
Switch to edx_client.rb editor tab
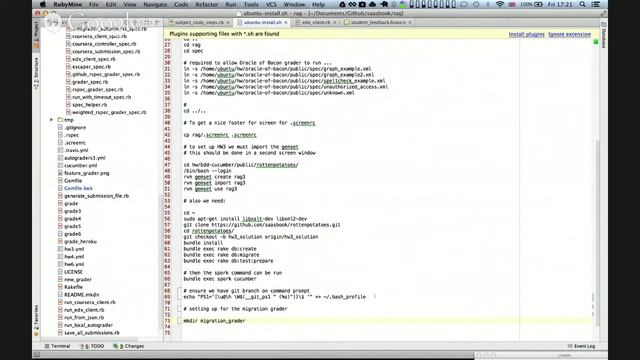pyautogui.click(x=315, y=22)
